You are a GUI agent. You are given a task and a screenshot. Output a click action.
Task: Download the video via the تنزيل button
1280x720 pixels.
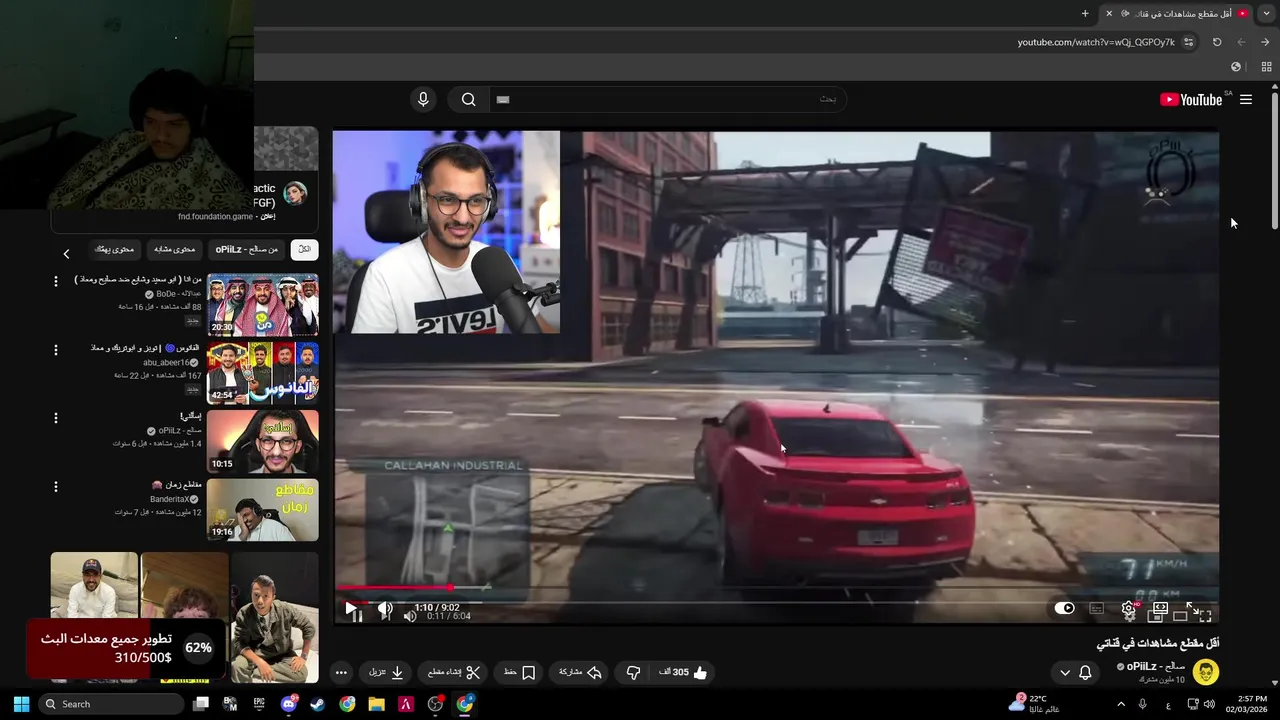tap(386, 673)
